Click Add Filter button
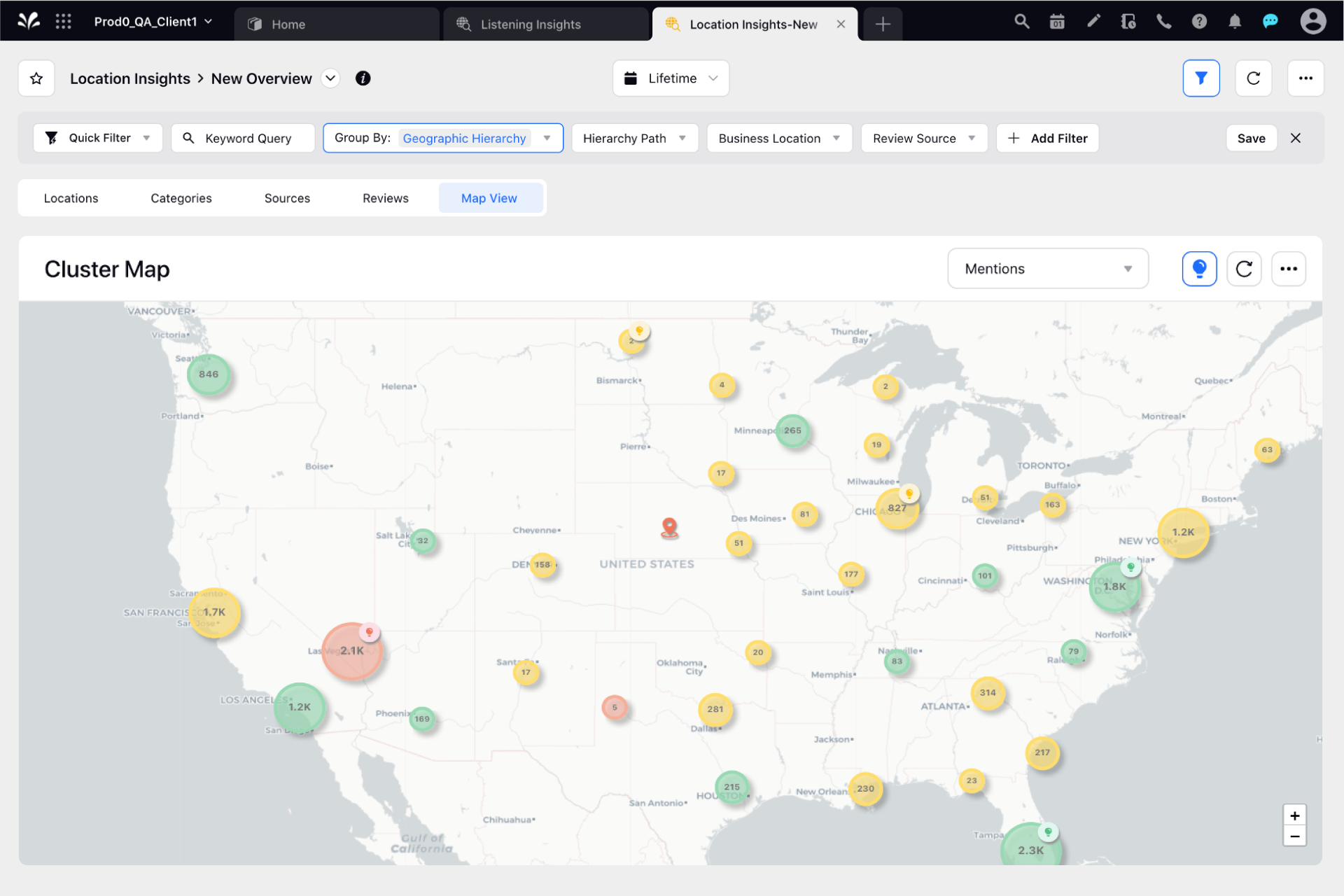Image resolution: width=1344 pixels, height=896 pixels. 1047,139
